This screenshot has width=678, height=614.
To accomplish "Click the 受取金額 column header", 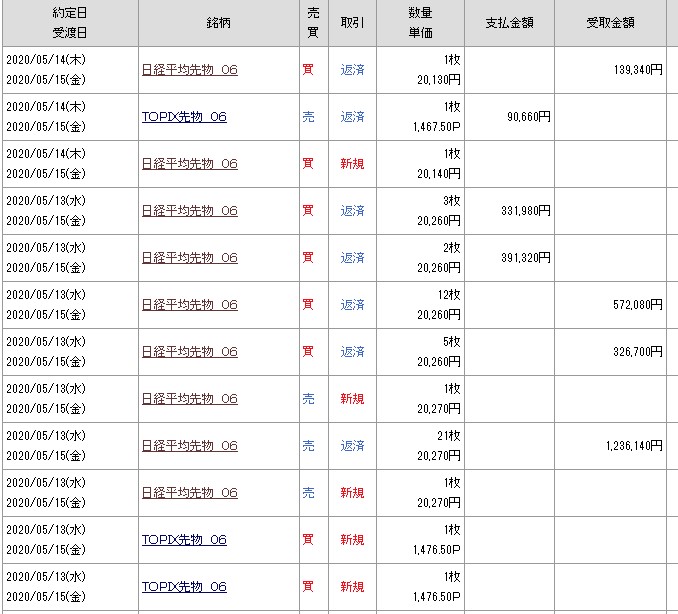I will tap(610, 23).
